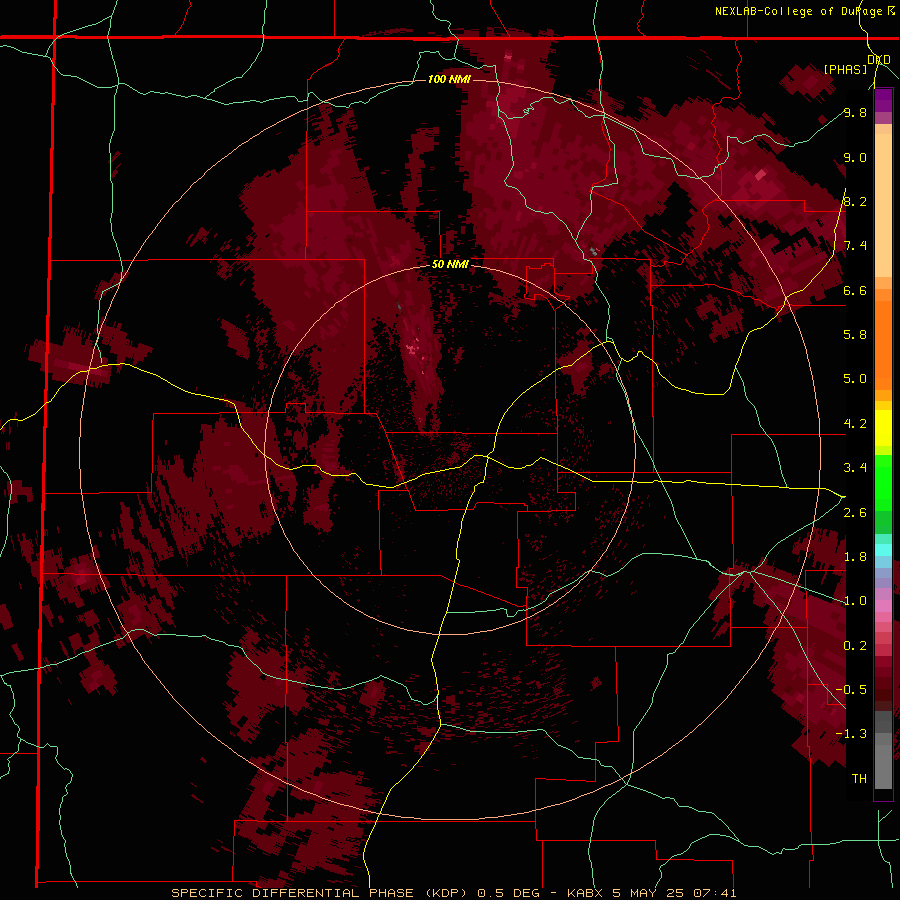Click the cyan band in the color scale
This screenshot has width=900, height=900.
coord(883,549)
